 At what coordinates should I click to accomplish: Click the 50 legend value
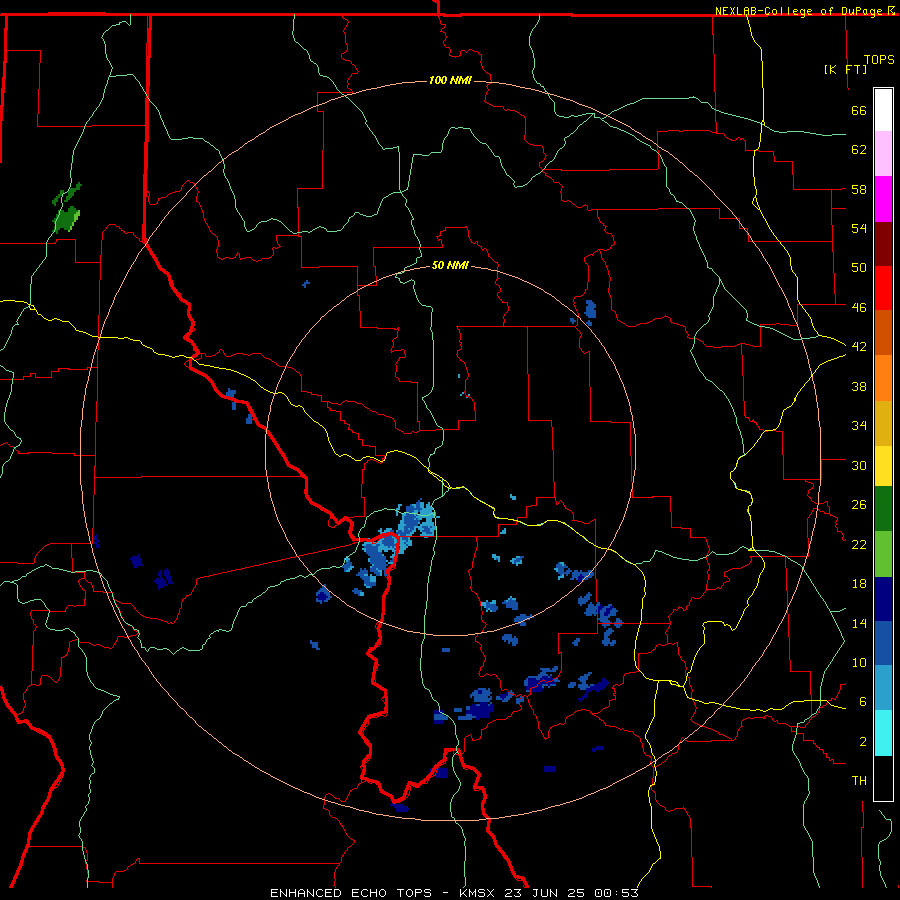859,268
